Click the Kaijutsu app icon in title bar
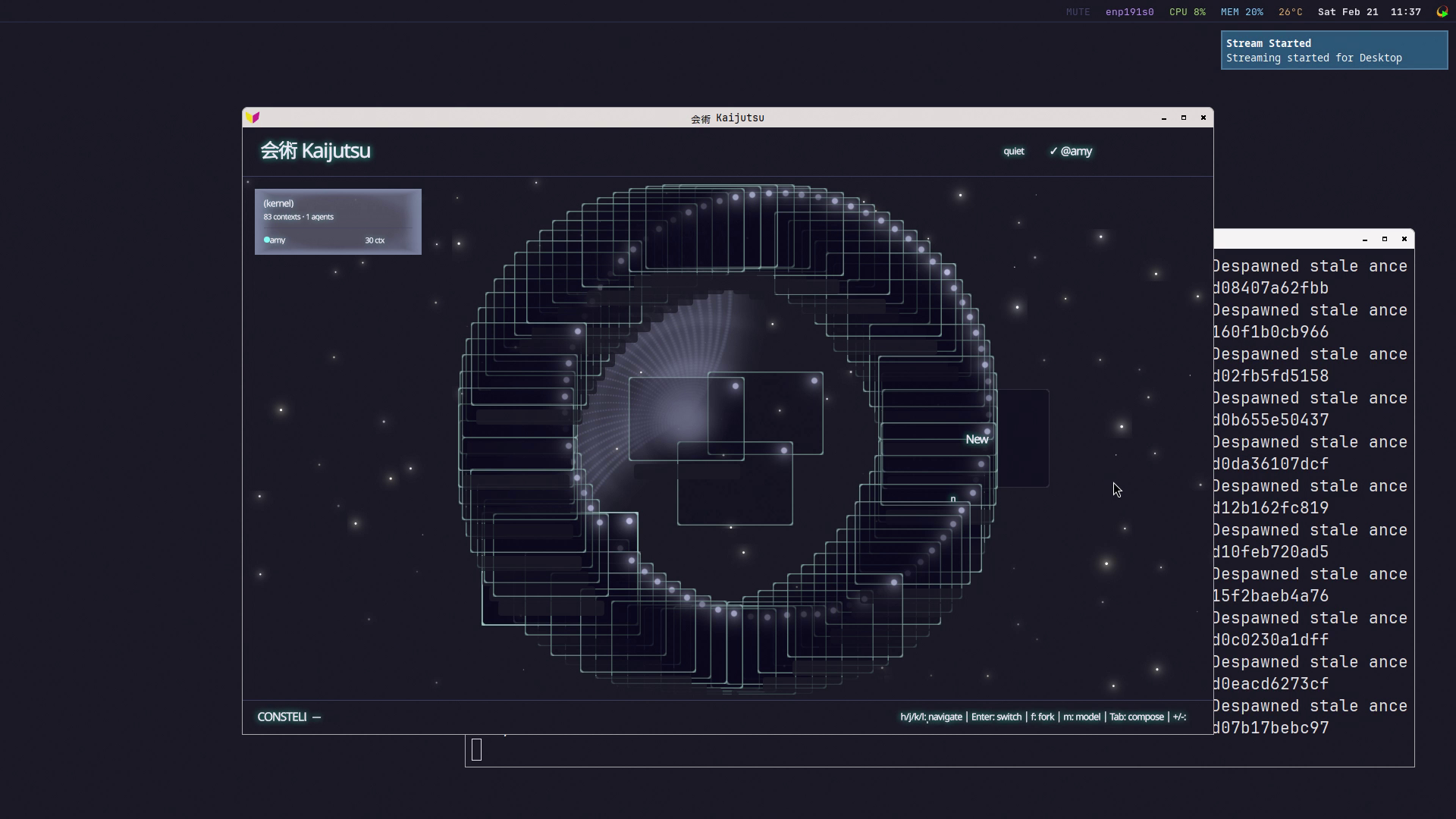Screen dimensions: 1456x819 pos(253,118)
